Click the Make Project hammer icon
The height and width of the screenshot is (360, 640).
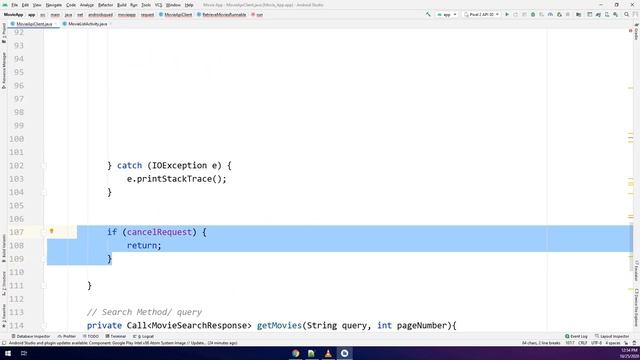coord(428,14)
